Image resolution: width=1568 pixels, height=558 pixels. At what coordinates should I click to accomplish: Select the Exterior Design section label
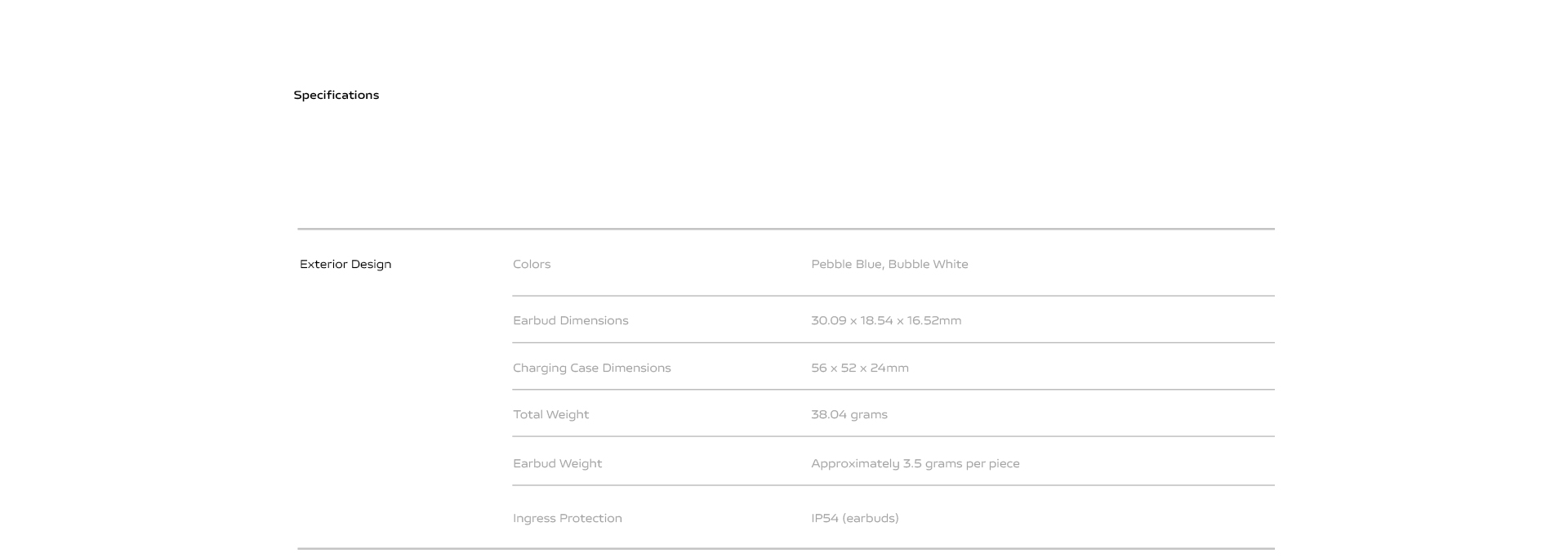pos(345,264)
